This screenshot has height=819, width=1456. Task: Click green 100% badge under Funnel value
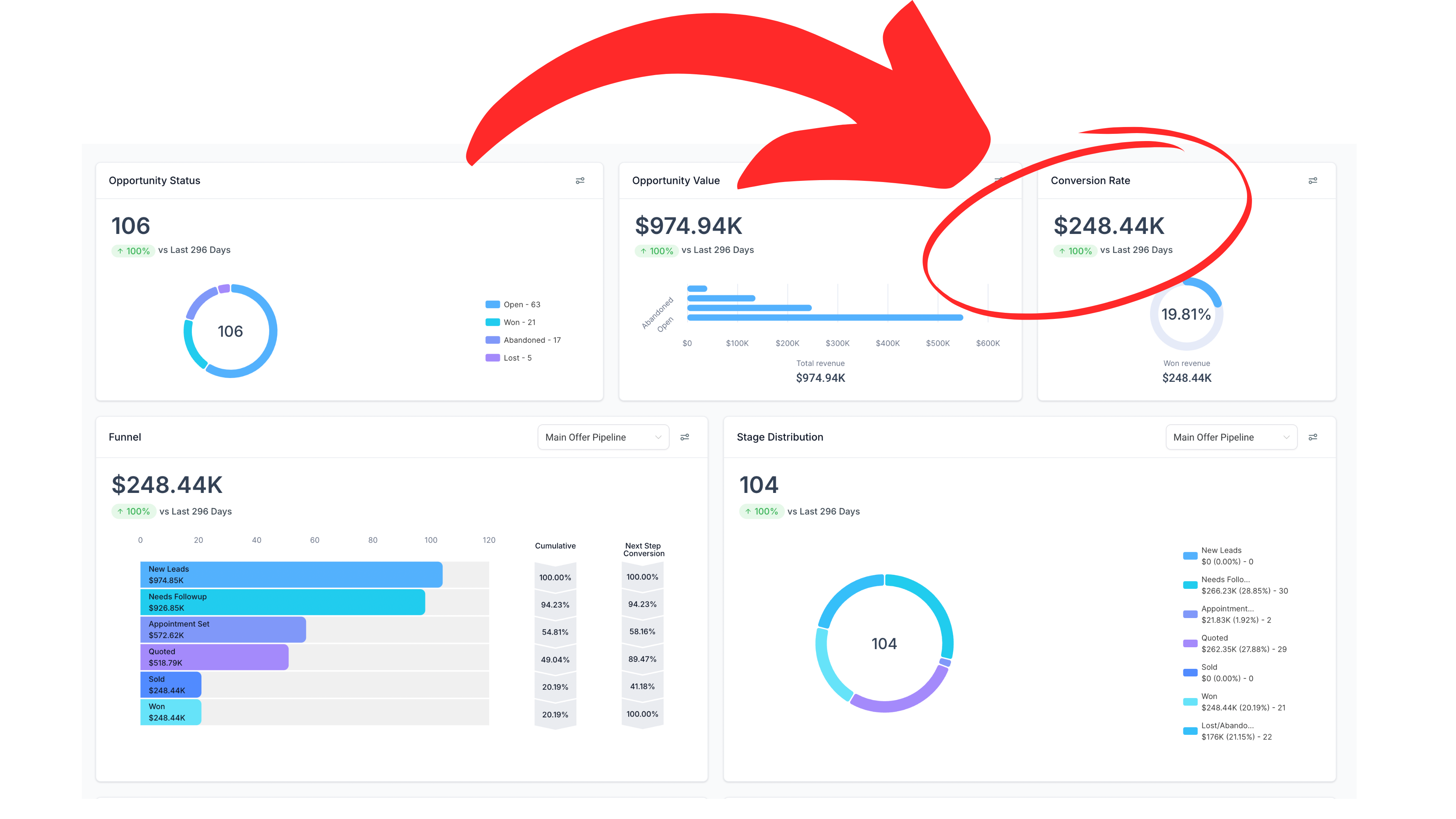pyautogui.click(x=133, y=511)
